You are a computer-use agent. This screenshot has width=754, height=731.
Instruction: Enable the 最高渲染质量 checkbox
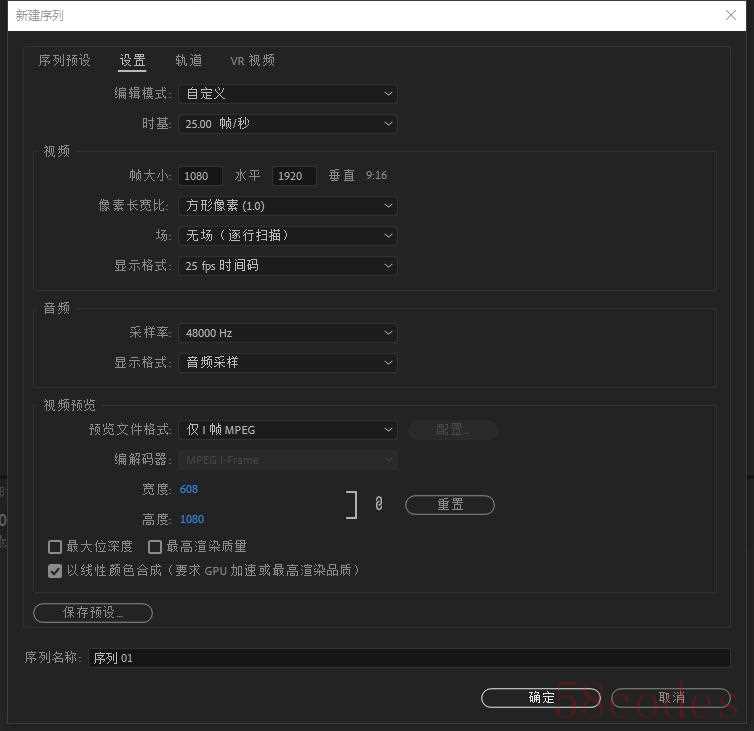155,547
